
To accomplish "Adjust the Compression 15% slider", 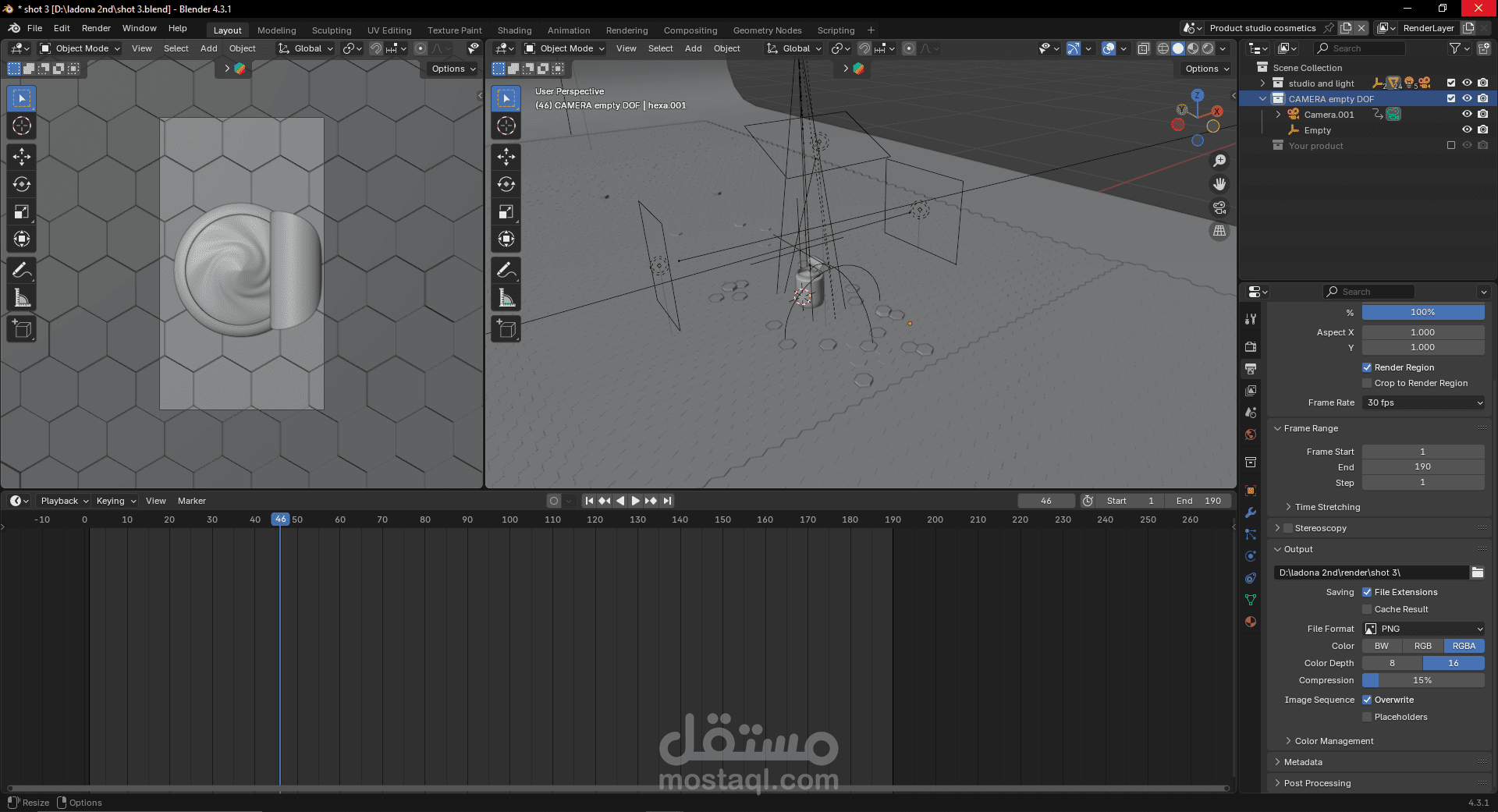I will point(1423,680).
